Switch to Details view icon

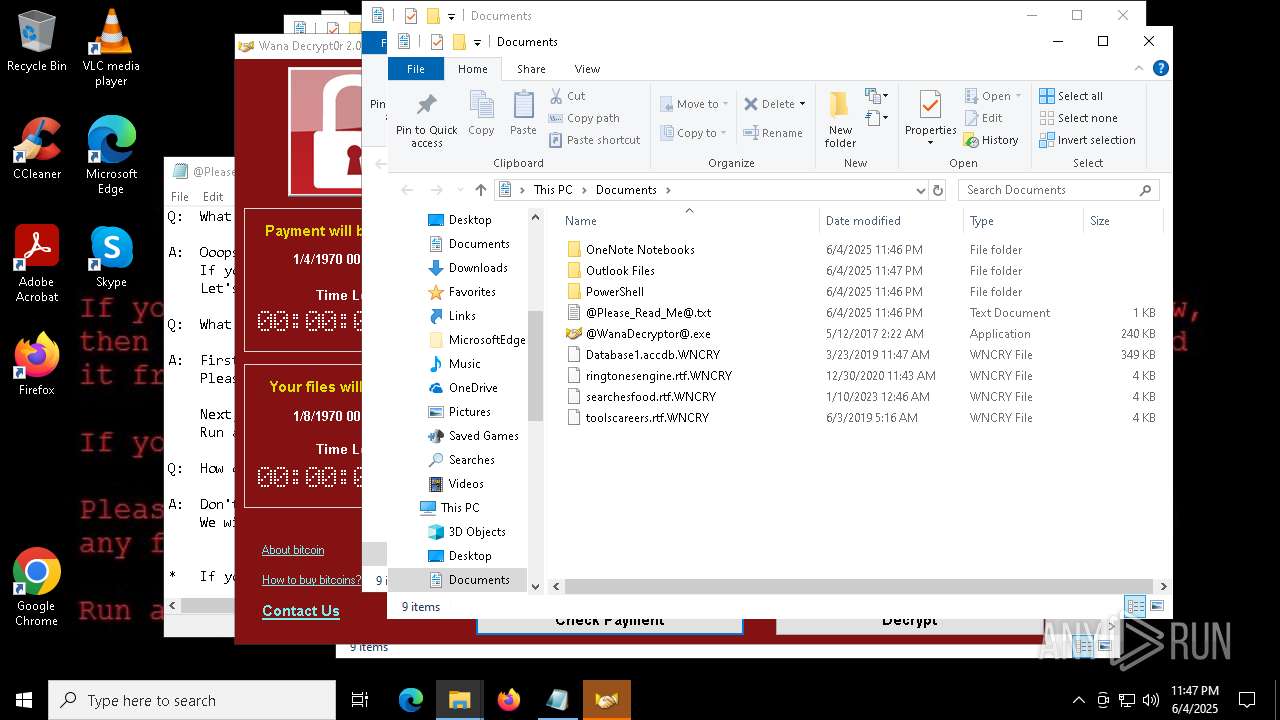coord(1135,606)
